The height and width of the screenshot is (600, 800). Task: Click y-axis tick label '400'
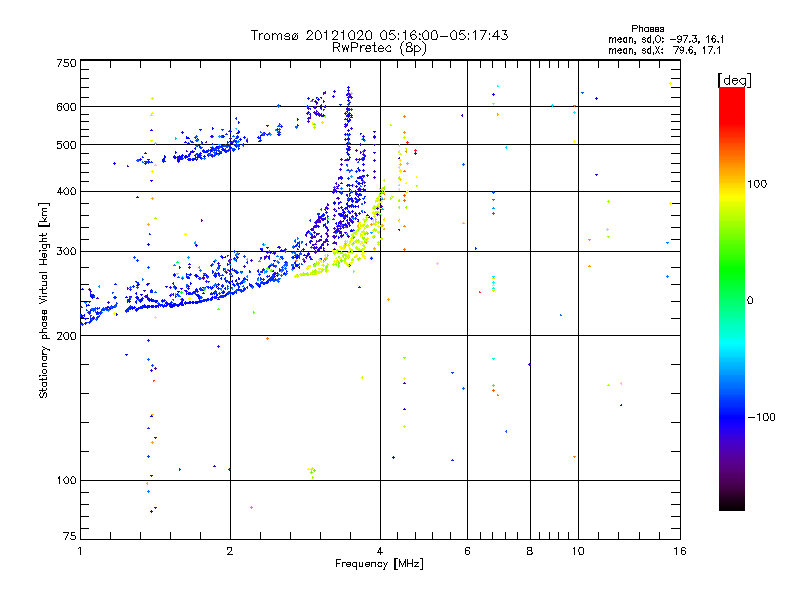[x=67, y=191]
